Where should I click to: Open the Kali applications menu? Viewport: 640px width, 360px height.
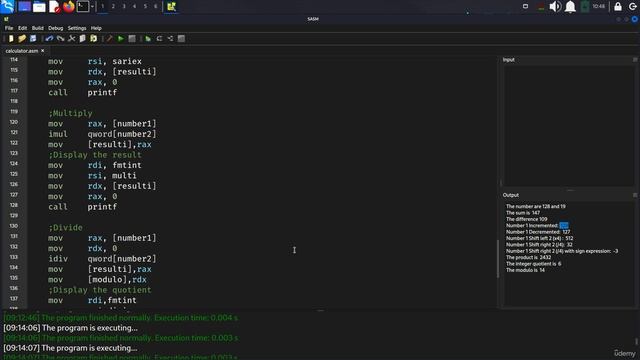click(x=7, y=6)
